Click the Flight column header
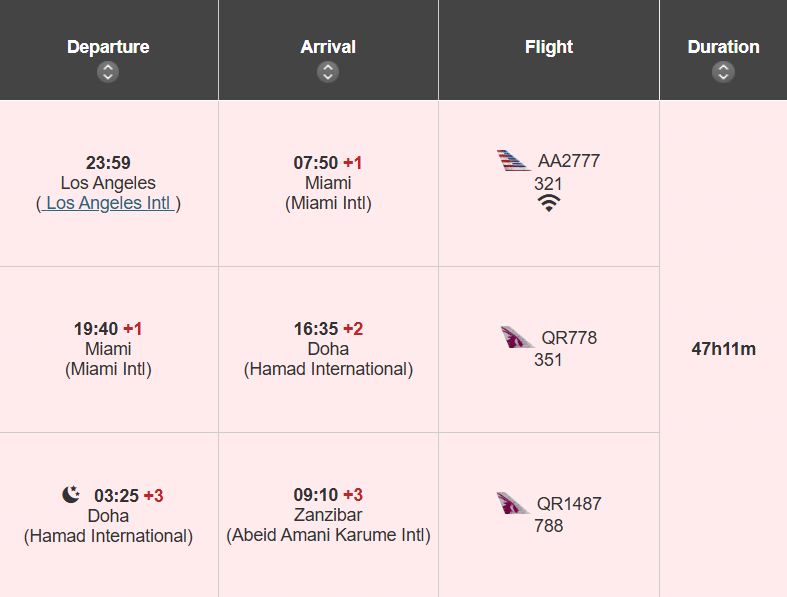The height and width of the screenshot is (597, 787). [548, 47]
